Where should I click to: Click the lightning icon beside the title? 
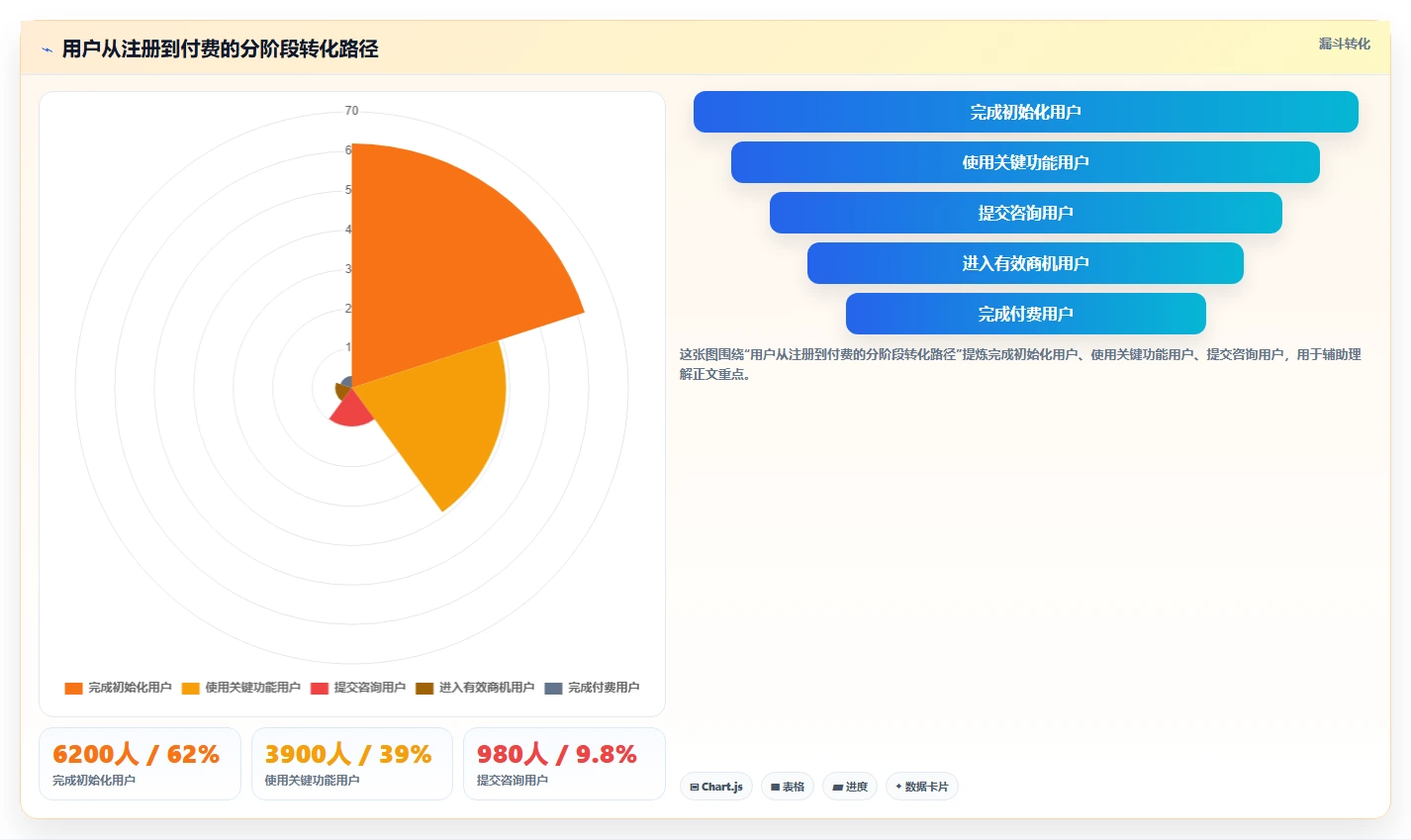click(47, 49)
